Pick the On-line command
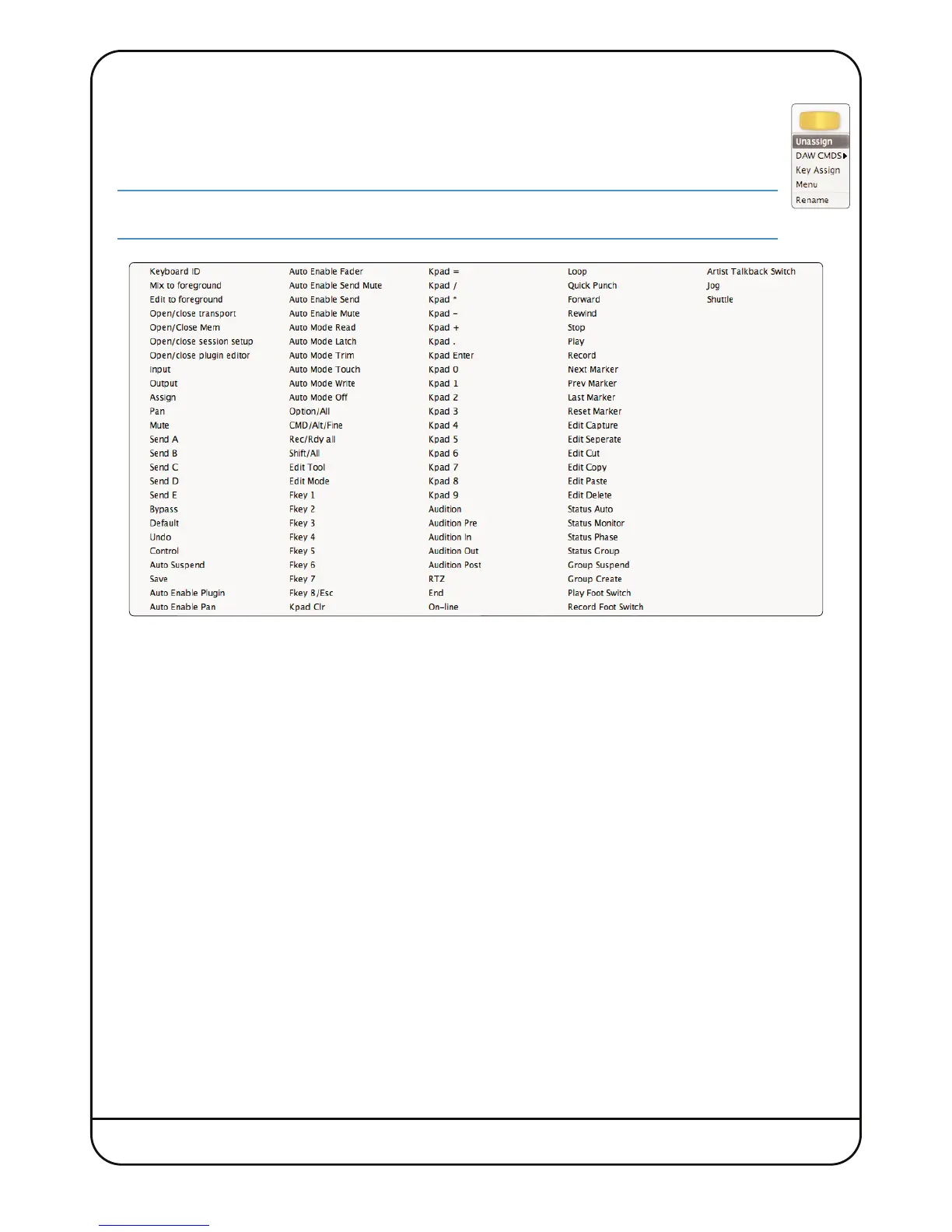This screenshot has width=952, height=1232. (x=443, y=607)
